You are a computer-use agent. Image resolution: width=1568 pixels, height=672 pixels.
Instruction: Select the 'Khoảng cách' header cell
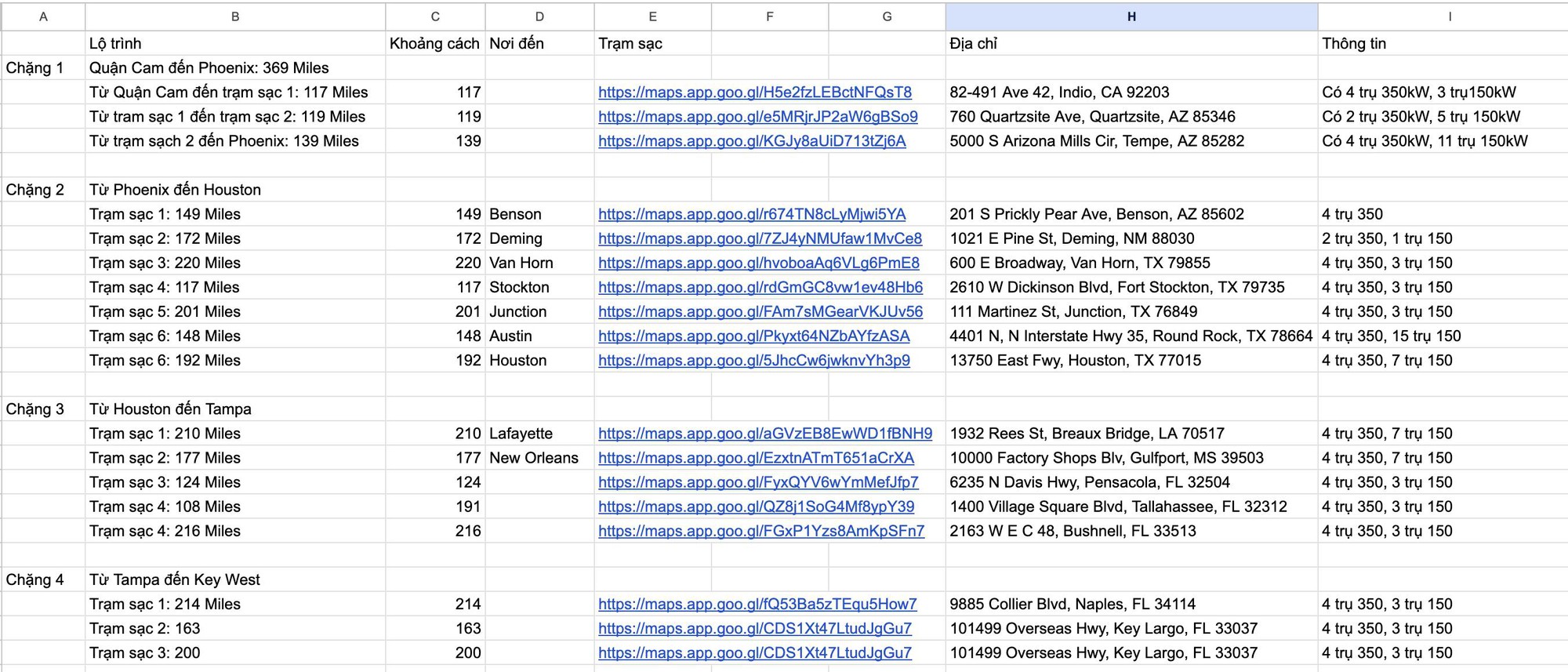click(x=435, y=43)
